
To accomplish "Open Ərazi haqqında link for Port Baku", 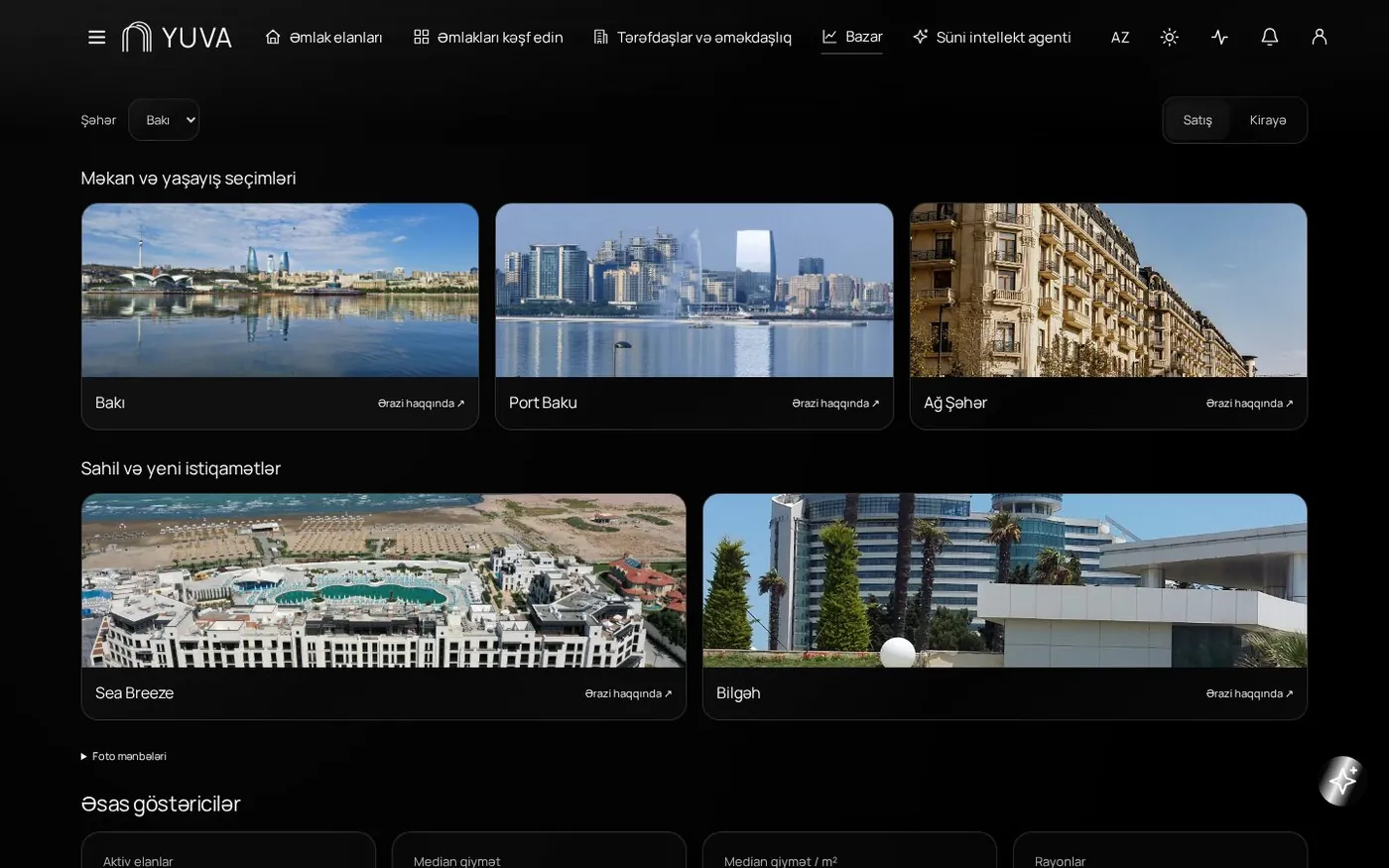I will click(835, 404).
